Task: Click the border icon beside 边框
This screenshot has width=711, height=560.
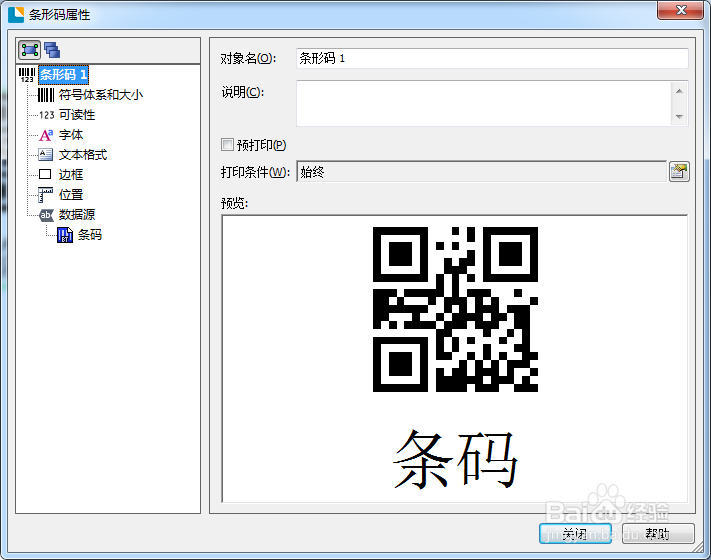Action: coord(45,174)
